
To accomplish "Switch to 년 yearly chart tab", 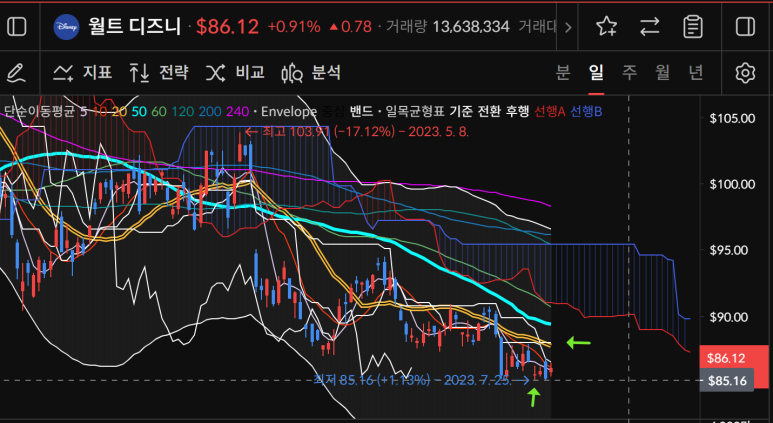I will pyautogui.click(x=696, y=73).
